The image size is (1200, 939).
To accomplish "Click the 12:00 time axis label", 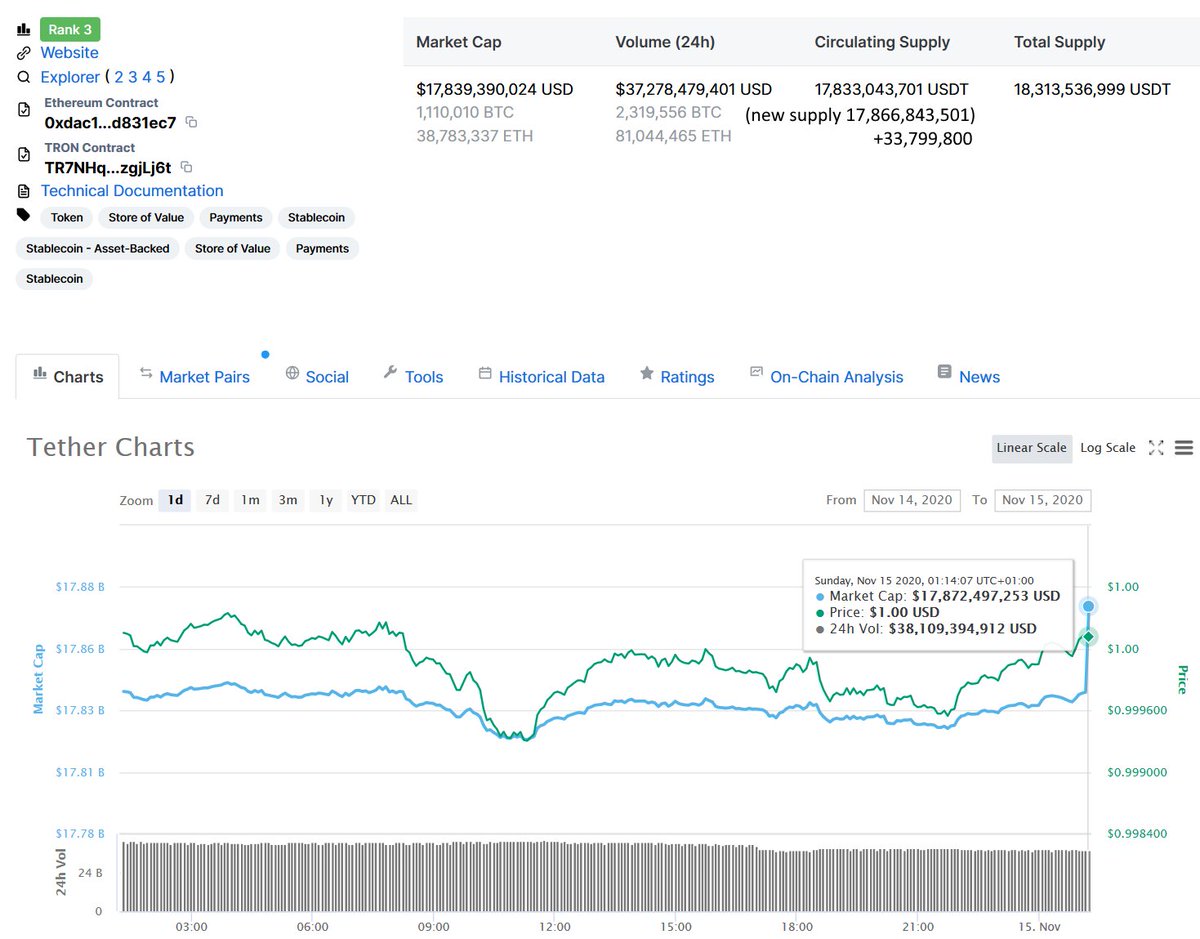I will [x=555, y=927].
